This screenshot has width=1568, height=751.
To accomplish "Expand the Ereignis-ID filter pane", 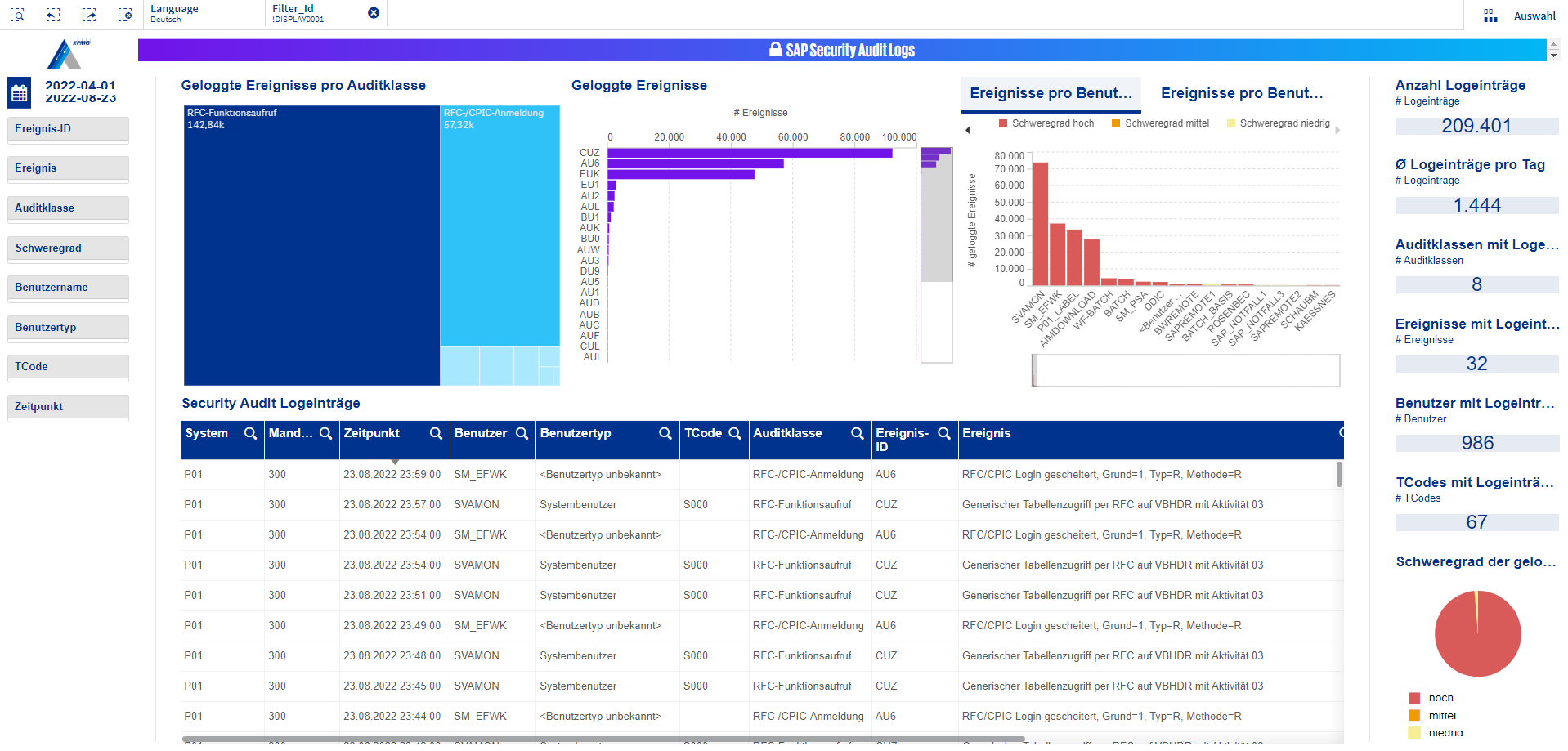I will click(68, 129).
